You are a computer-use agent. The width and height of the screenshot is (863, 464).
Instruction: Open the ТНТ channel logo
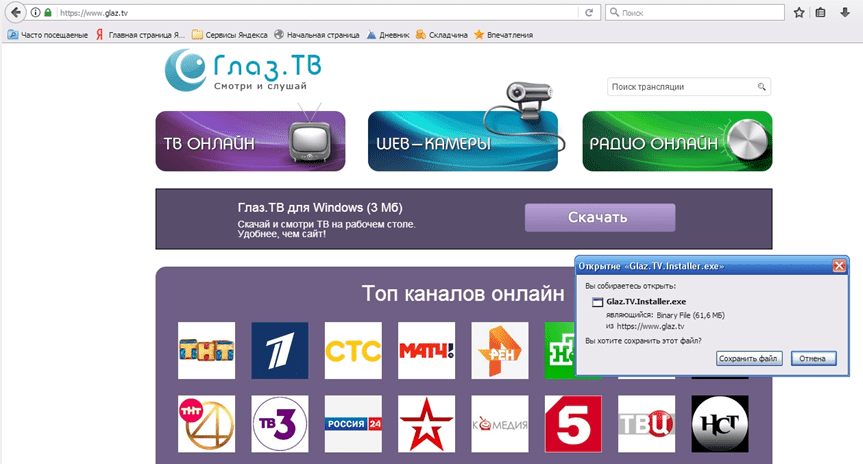tap(206, 351)
